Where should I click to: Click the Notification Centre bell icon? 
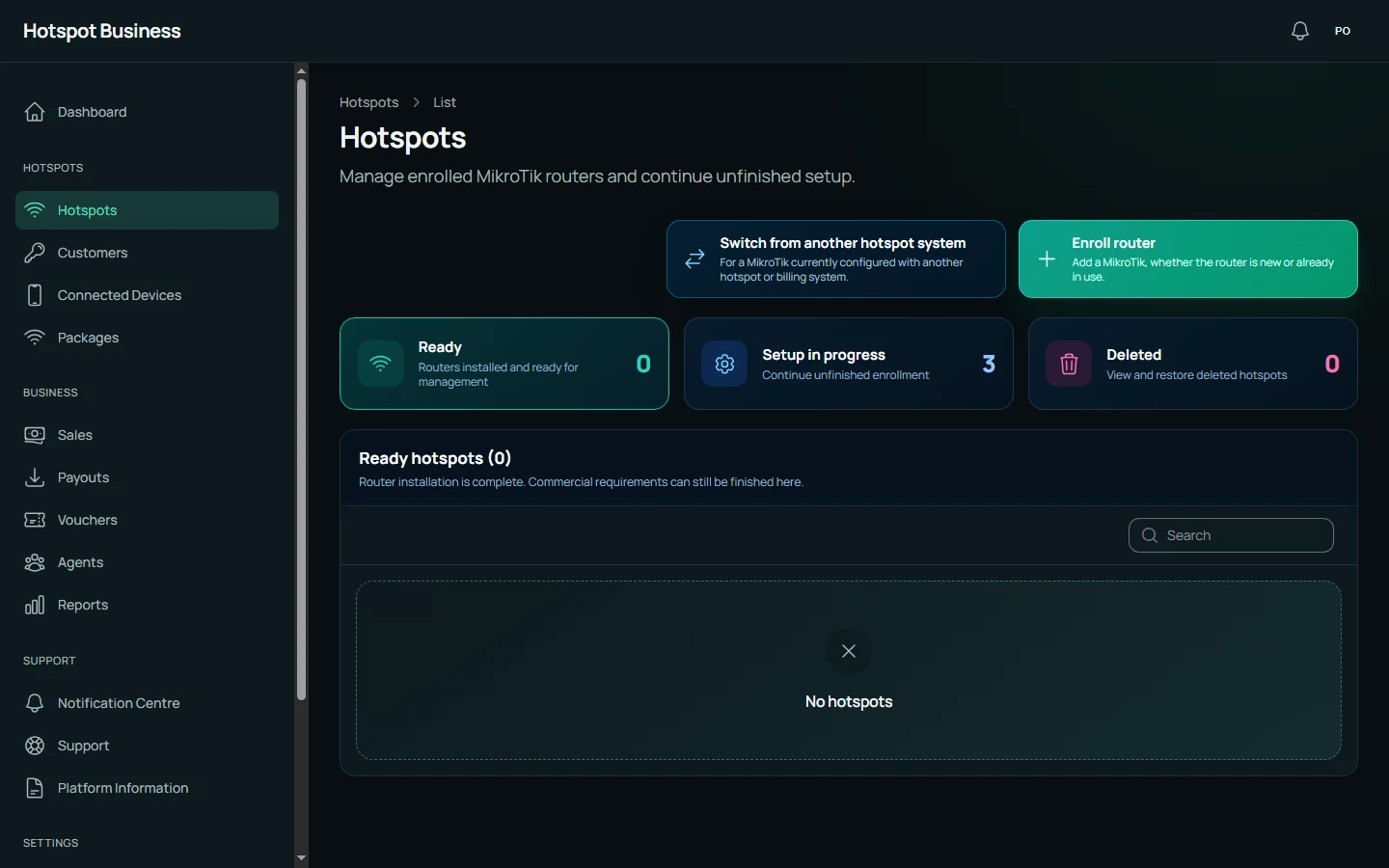tap(35, 703)
